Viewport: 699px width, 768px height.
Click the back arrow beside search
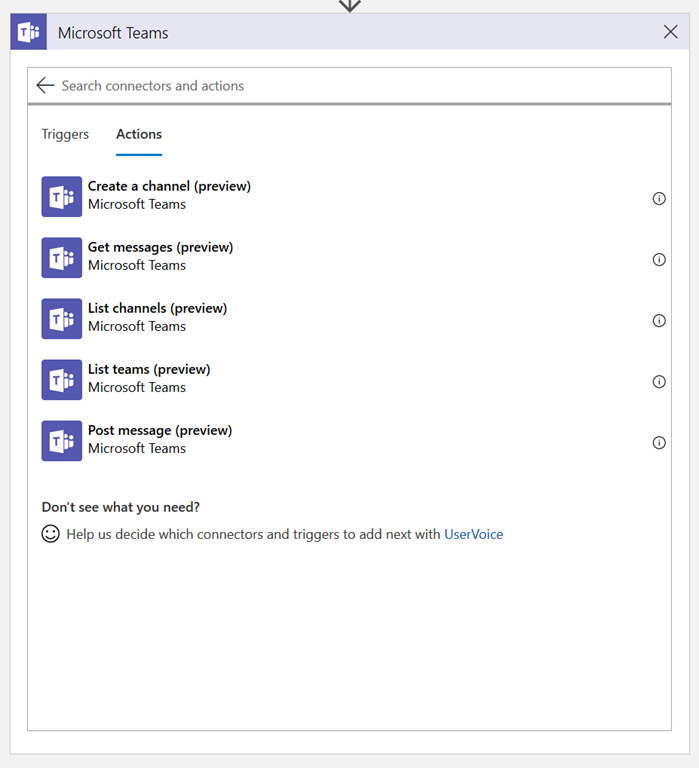tap(45, 85)
